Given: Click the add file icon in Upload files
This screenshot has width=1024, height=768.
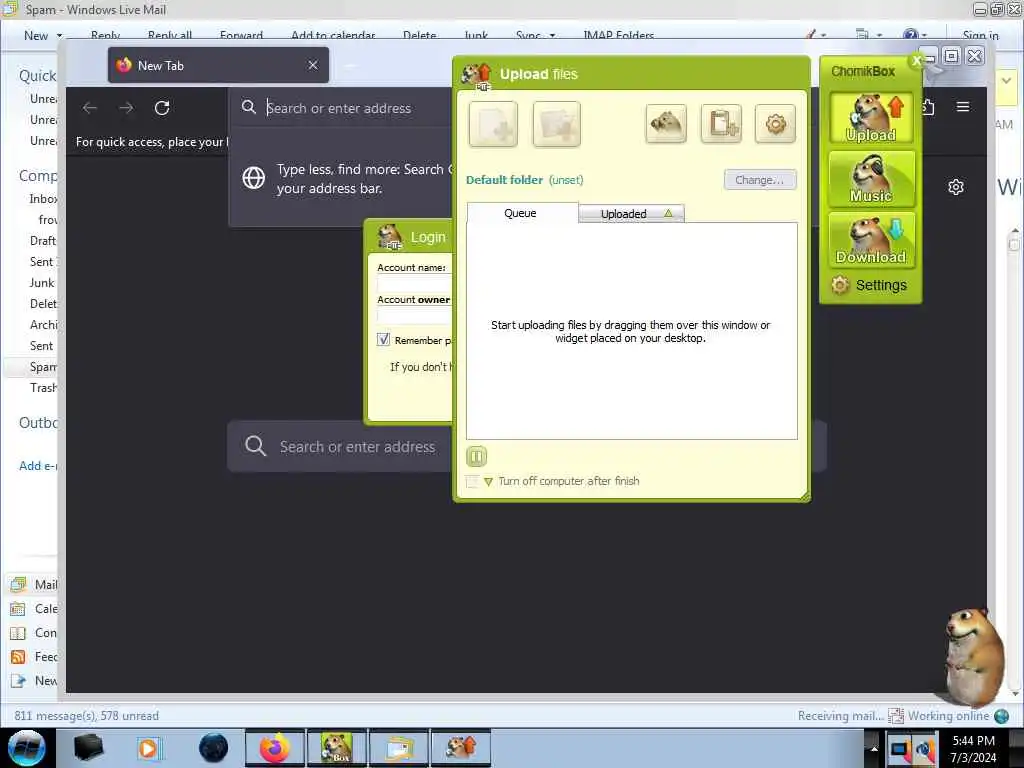Looking at the screenshot, I should pos(493,123).
